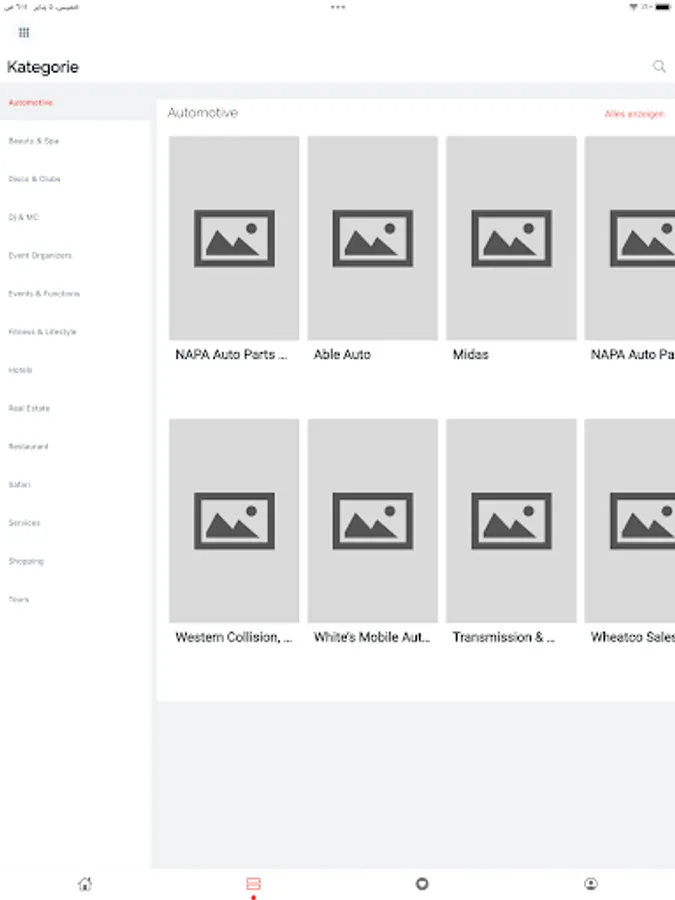Viewport: 675px width, 900px height.
Task: Open the Able Auto listing image
Action: (x=373, y=238)
